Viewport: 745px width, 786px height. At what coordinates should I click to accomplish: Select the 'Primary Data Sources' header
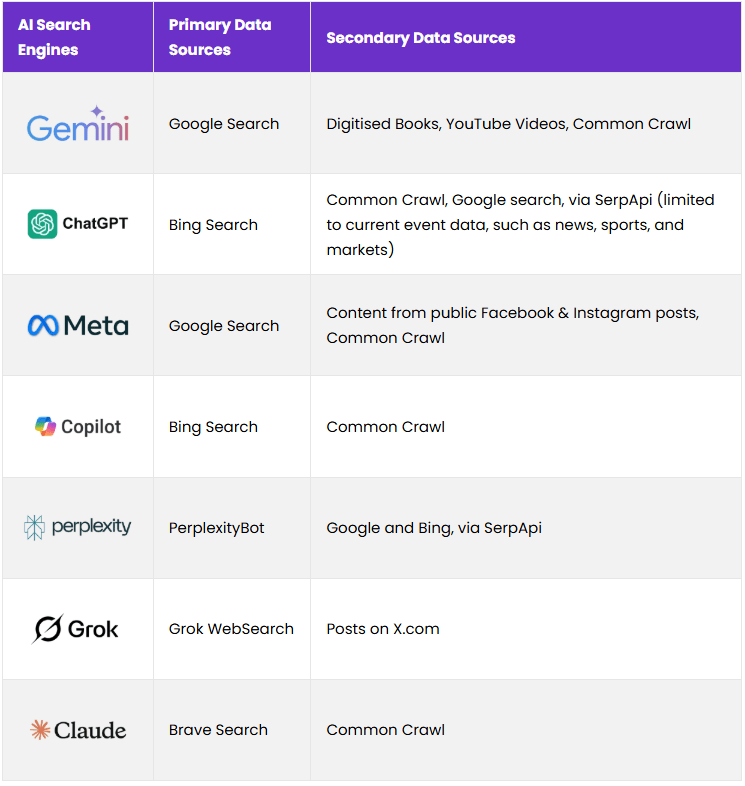220,37
